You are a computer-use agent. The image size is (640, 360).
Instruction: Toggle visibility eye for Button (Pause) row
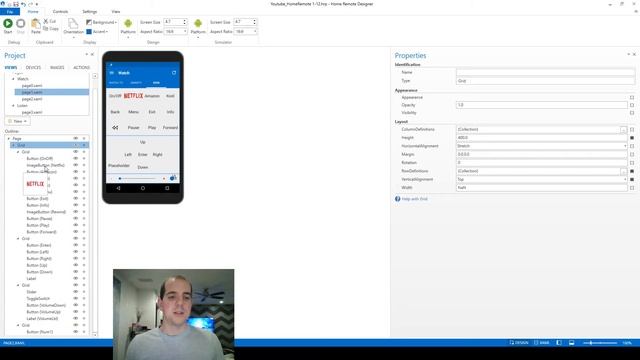pos(76,218)
